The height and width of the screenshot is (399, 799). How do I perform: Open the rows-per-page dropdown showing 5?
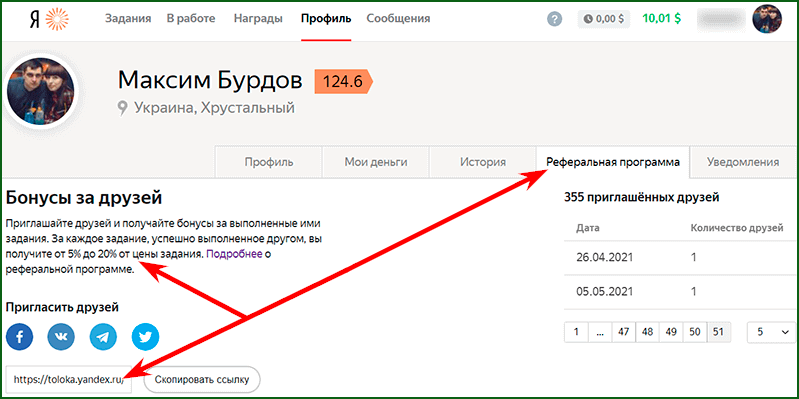(771, 332)
